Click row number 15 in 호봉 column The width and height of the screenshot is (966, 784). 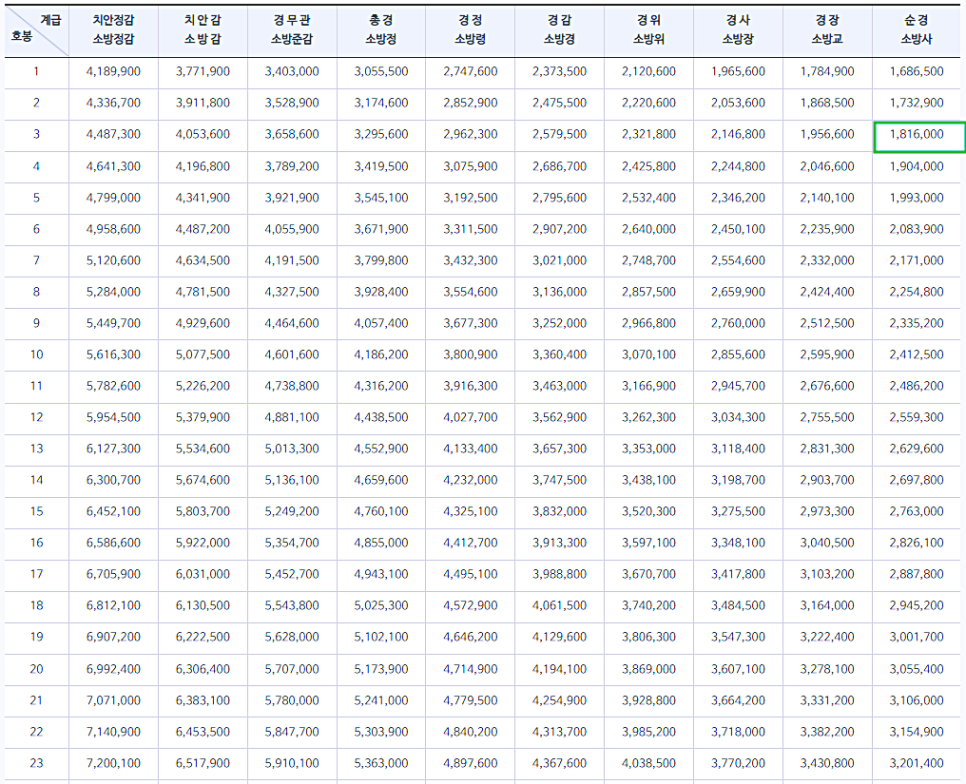[x=36, y=512]
